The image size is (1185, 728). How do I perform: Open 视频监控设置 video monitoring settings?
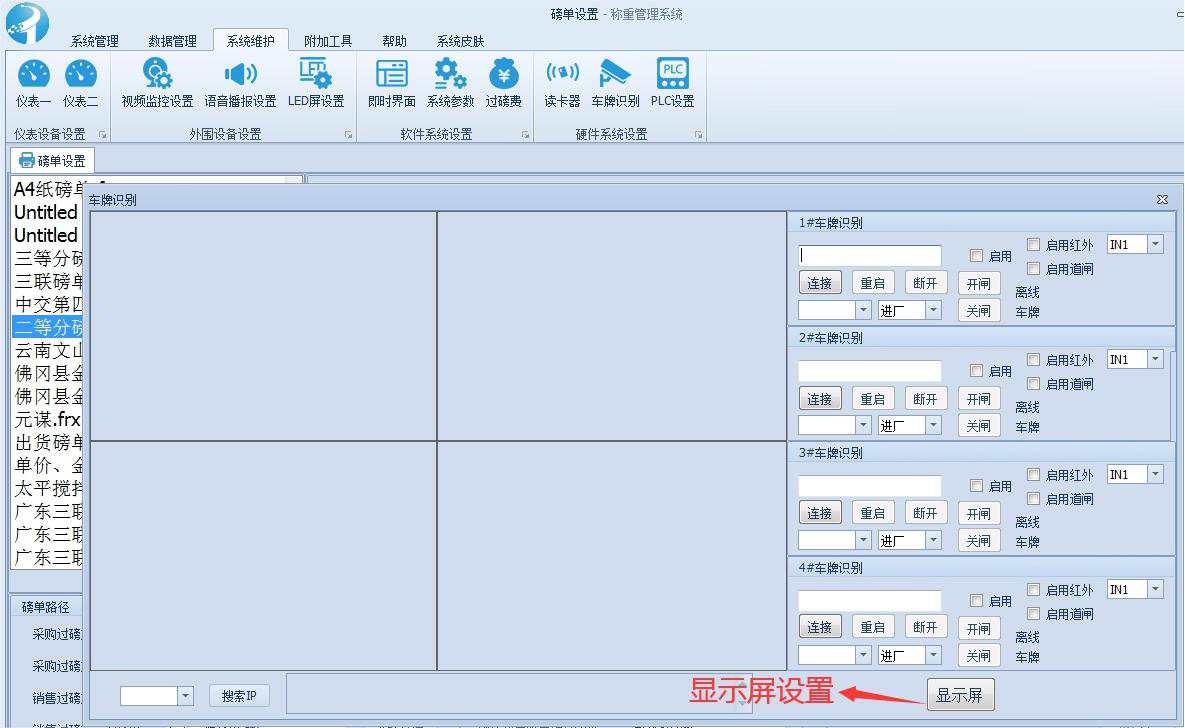pos(157,82)
